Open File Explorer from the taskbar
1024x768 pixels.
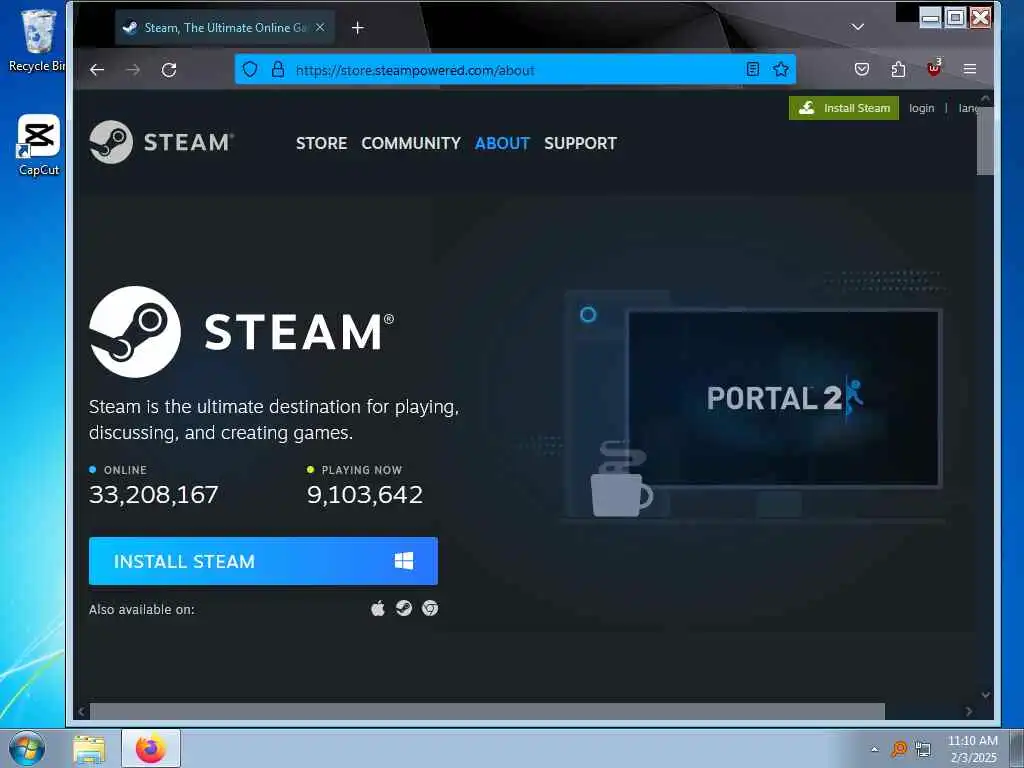89,749
